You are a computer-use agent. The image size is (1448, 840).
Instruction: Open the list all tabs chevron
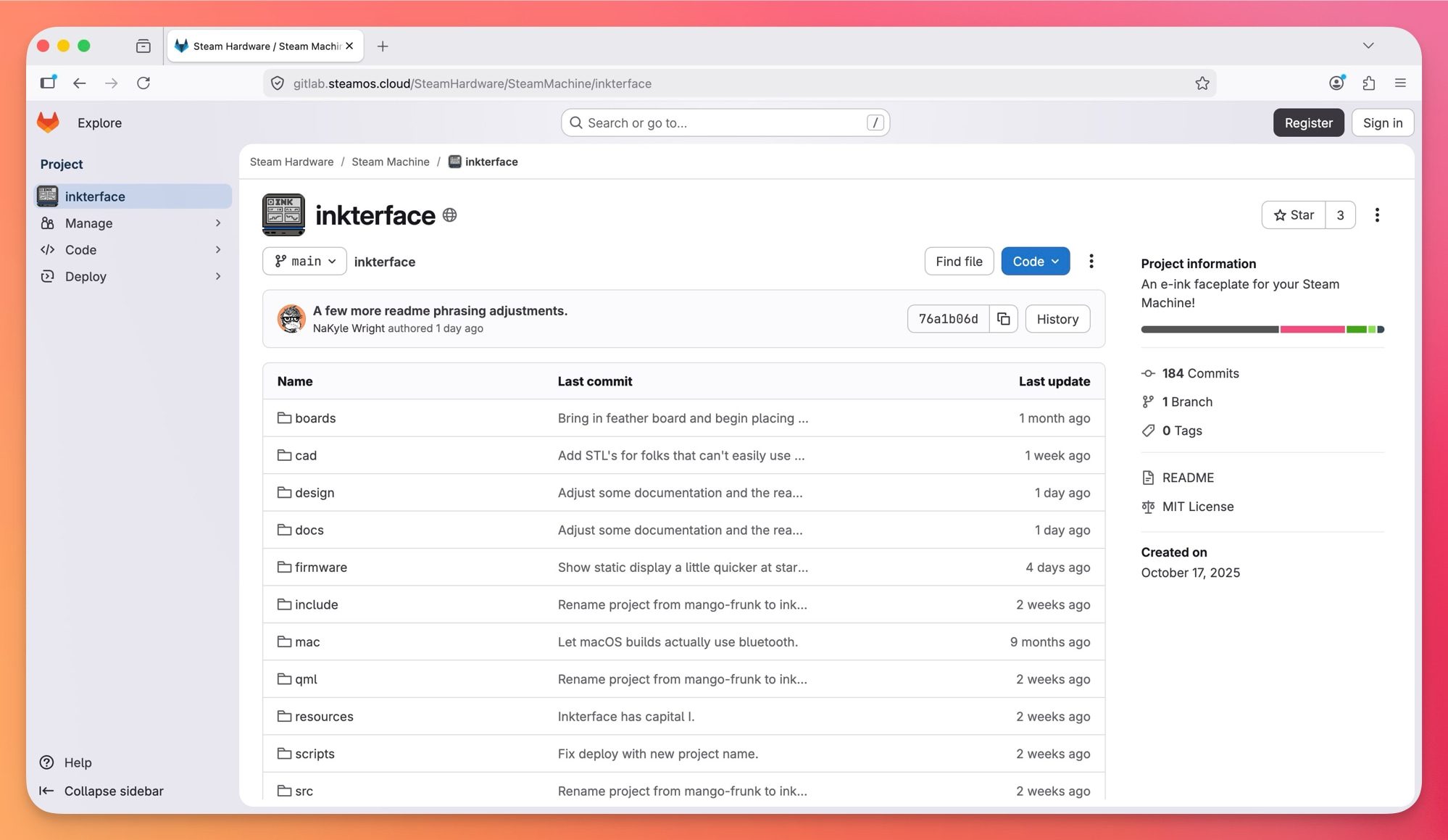point(1368,46)
